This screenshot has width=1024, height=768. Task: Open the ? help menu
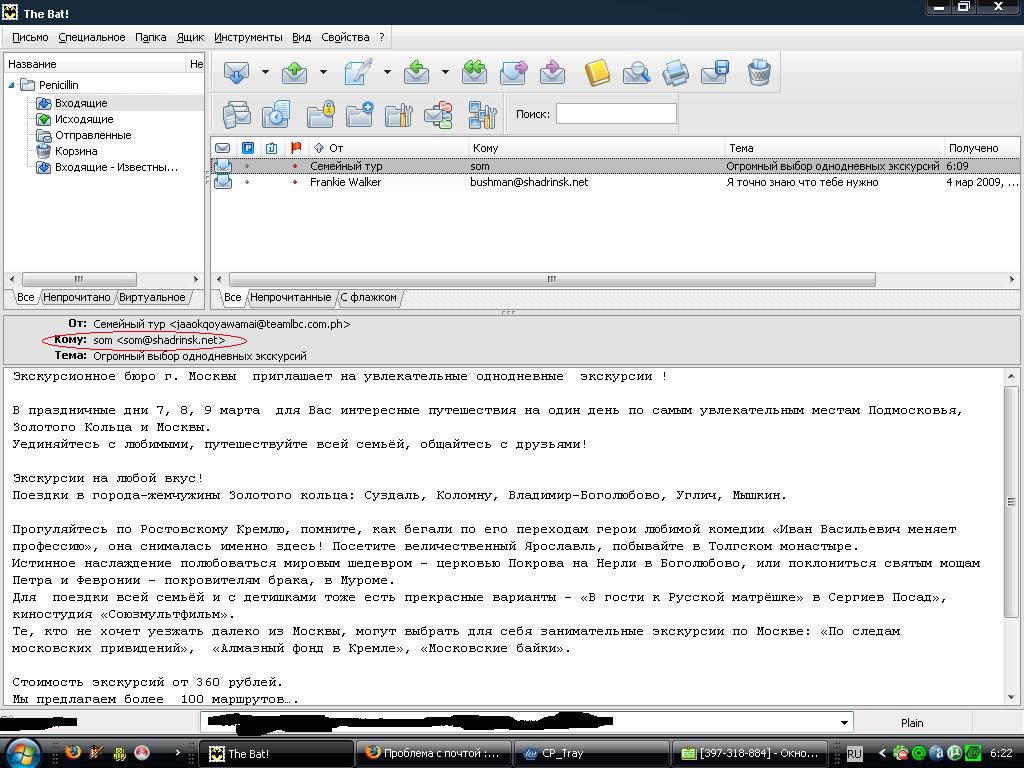pyautogui.click(x=382, y=37)
